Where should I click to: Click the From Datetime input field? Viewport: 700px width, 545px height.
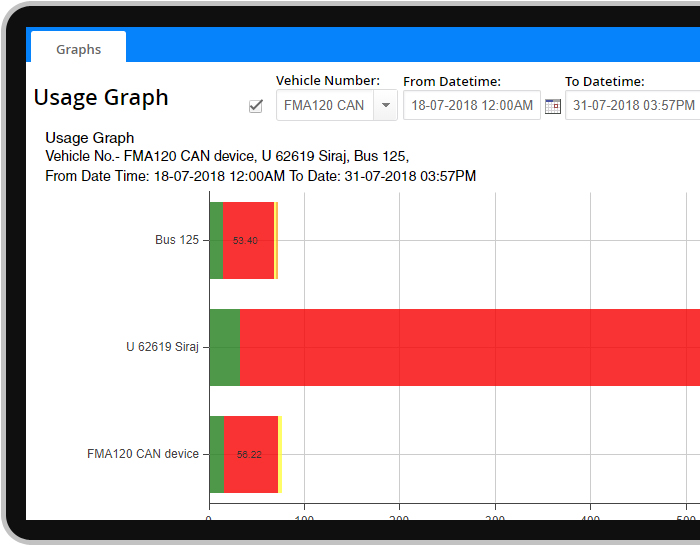tap(471, 105)
